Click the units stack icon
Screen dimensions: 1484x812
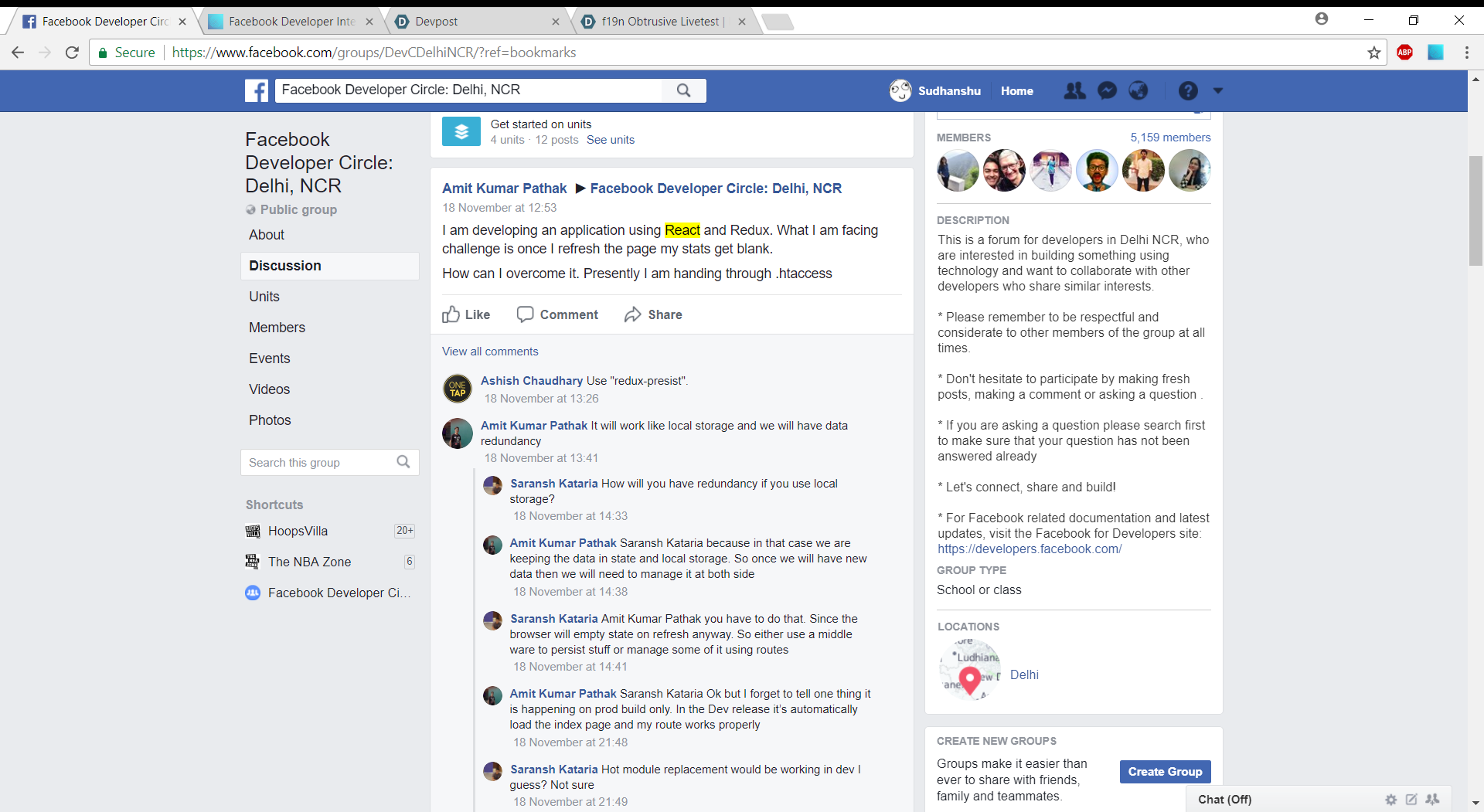tap(461, 132)
